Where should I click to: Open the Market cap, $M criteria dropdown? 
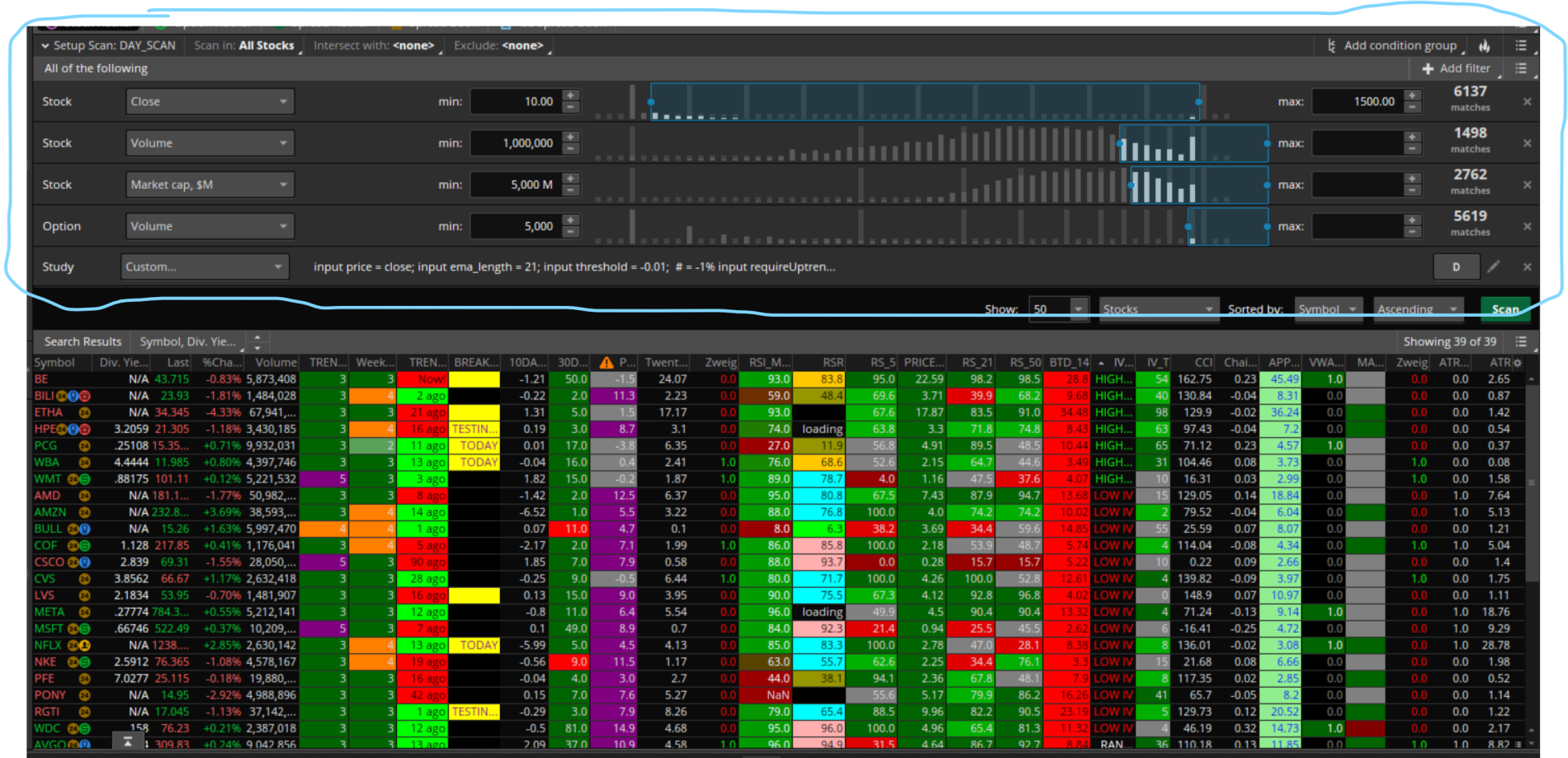tap(210, 185)
